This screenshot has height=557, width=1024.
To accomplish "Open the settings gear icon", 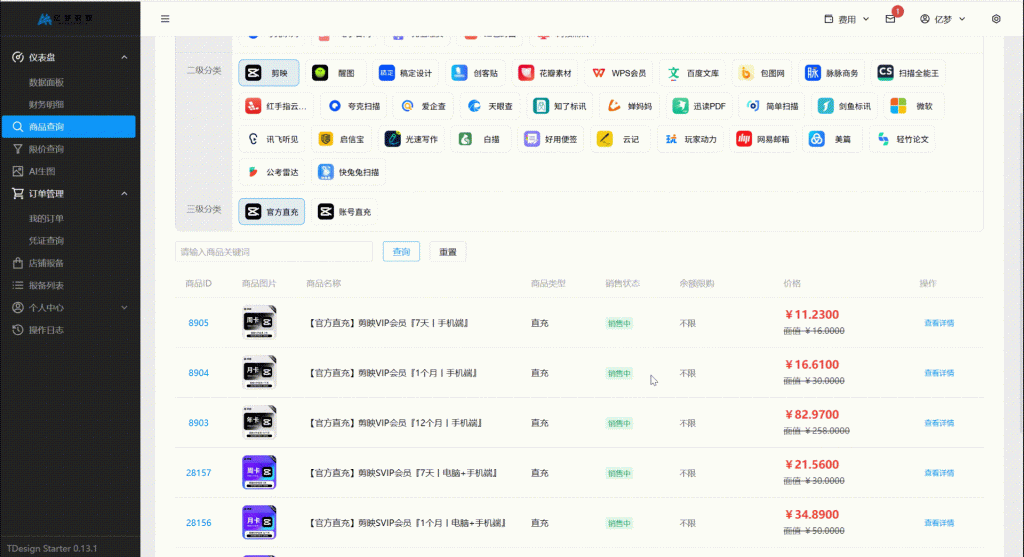I will click(x=996, y=19).
